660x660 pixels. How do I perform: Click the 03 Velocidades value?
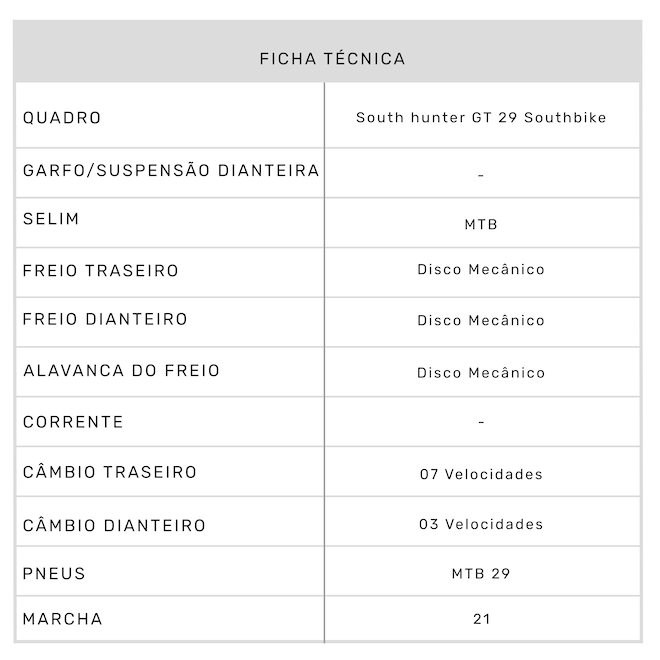click(x=481, y=524)
